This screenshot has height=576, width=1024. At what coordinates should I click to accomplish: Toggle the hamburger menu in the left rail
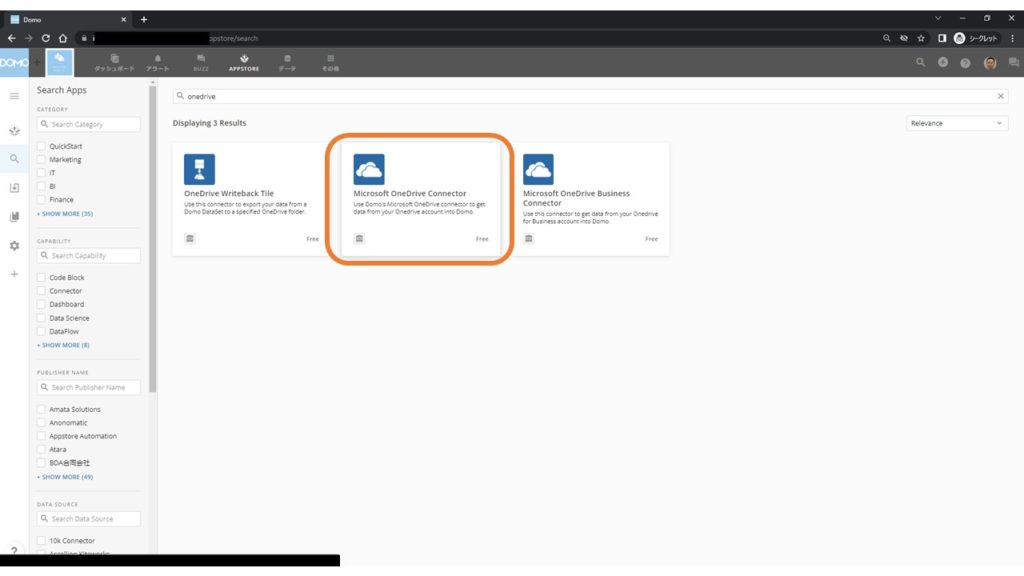click(14, 96)
